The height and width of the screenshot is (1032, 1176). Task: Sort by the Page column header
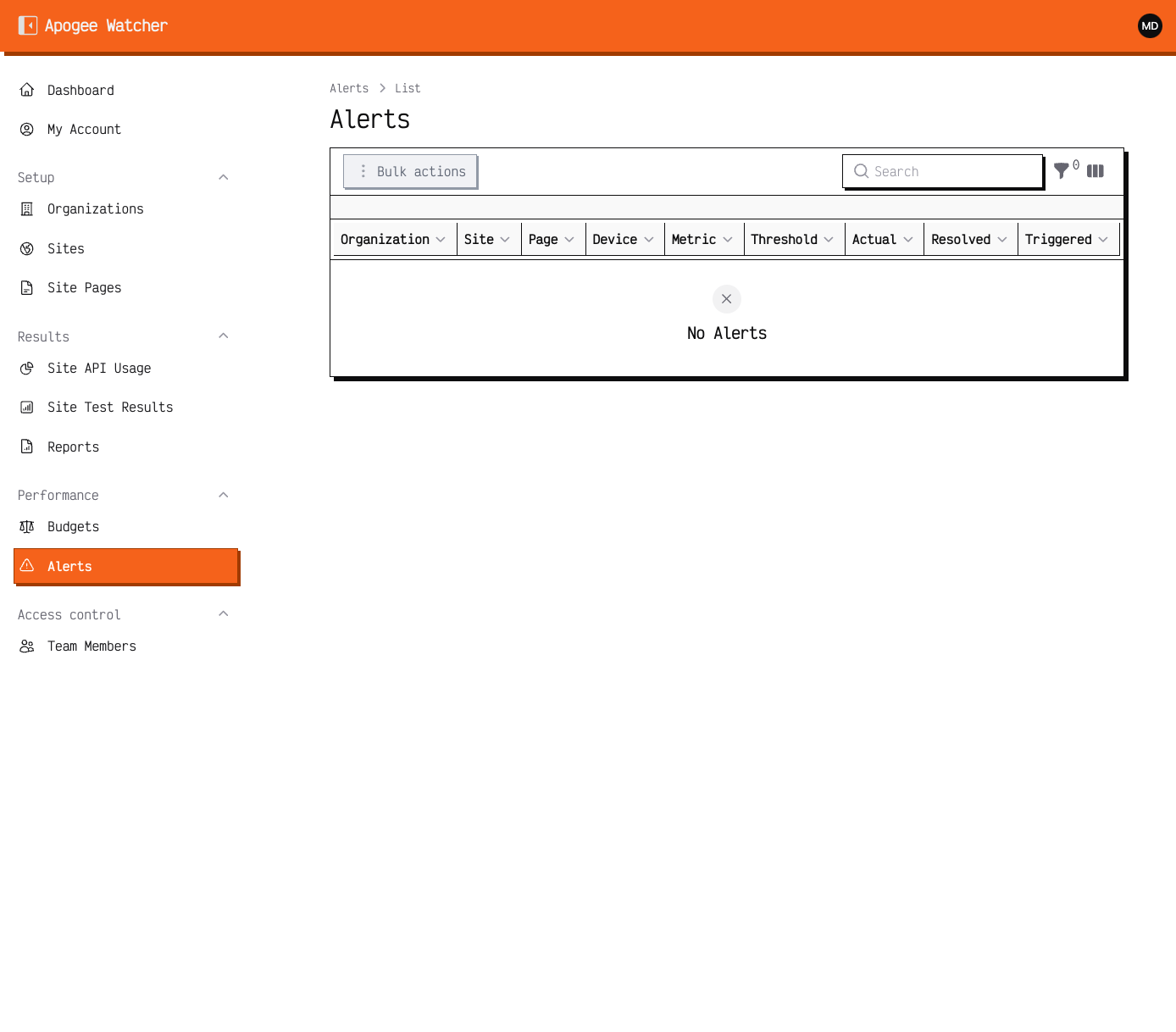(552, 239)
